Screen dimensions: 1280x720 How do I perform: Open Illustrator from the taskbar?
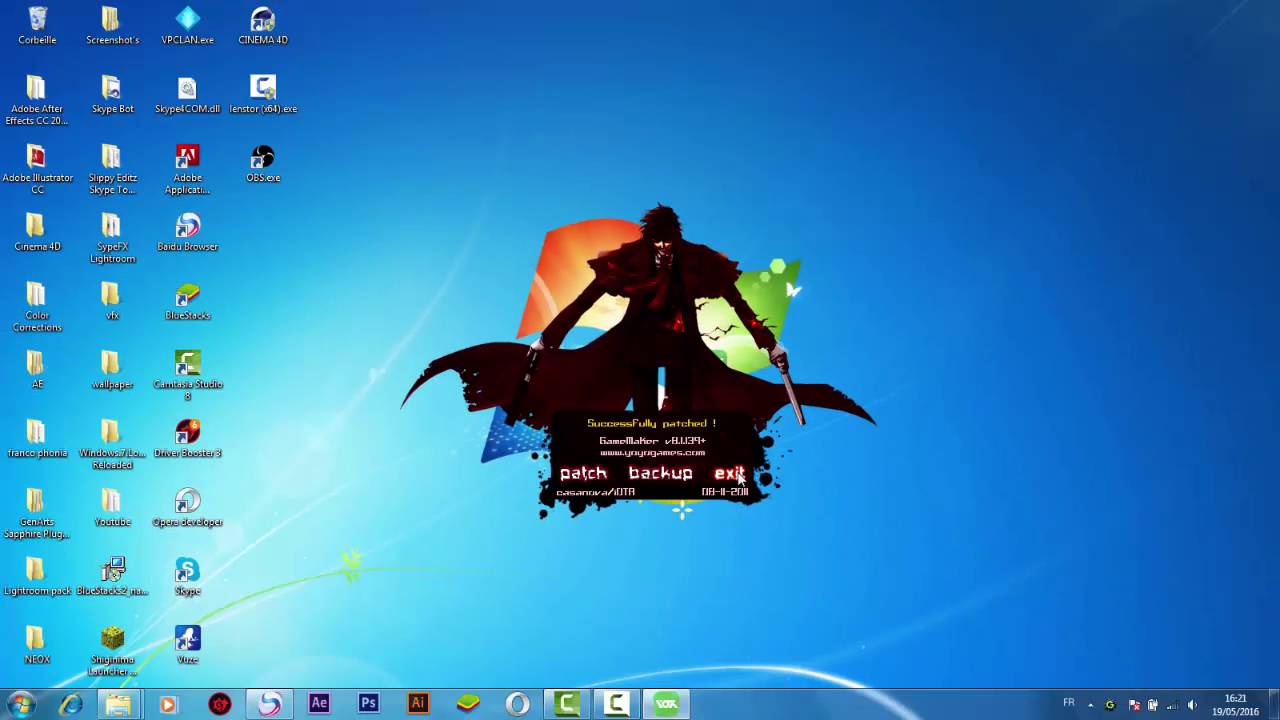(x=418, y=704)
